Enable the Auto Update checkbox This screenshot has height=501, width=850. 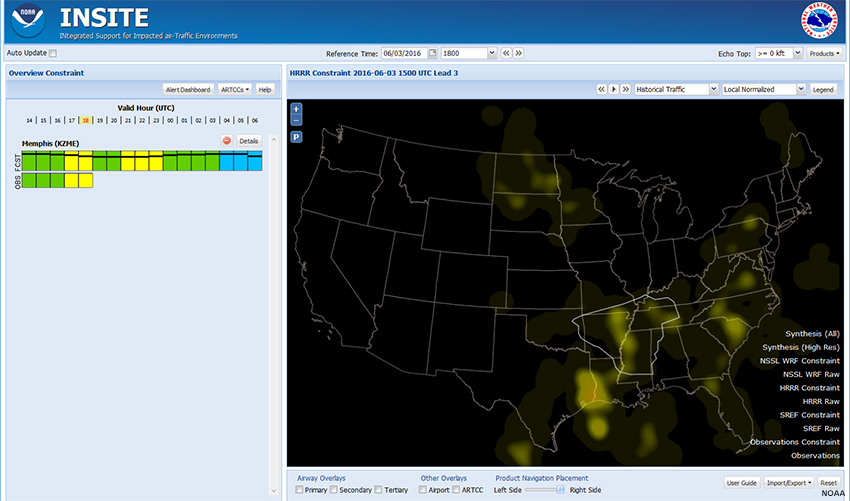pos(53,53)
